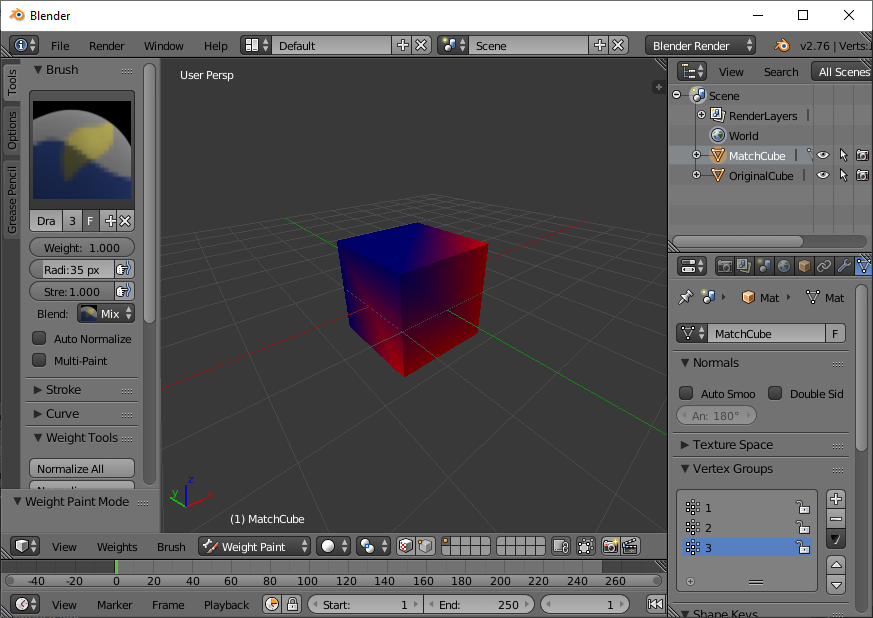873x618 pixels.
Task: Open the Blender Render engine dropdown
Action: [x=700, y=46]
